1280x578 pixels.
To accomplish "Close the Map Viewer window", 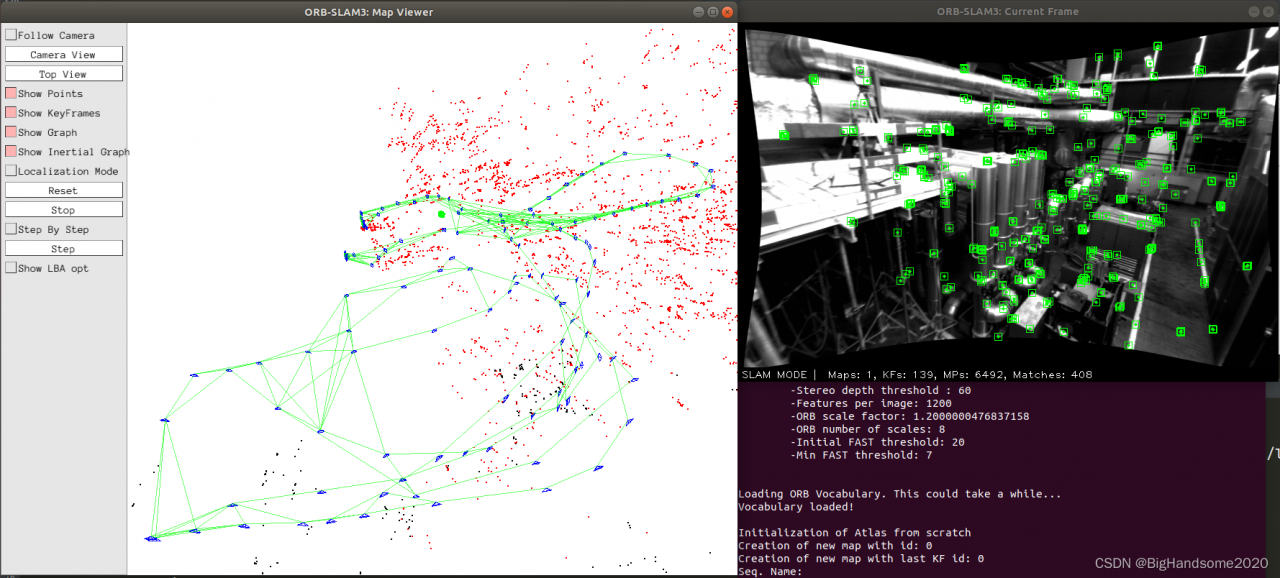I will 728,12.
